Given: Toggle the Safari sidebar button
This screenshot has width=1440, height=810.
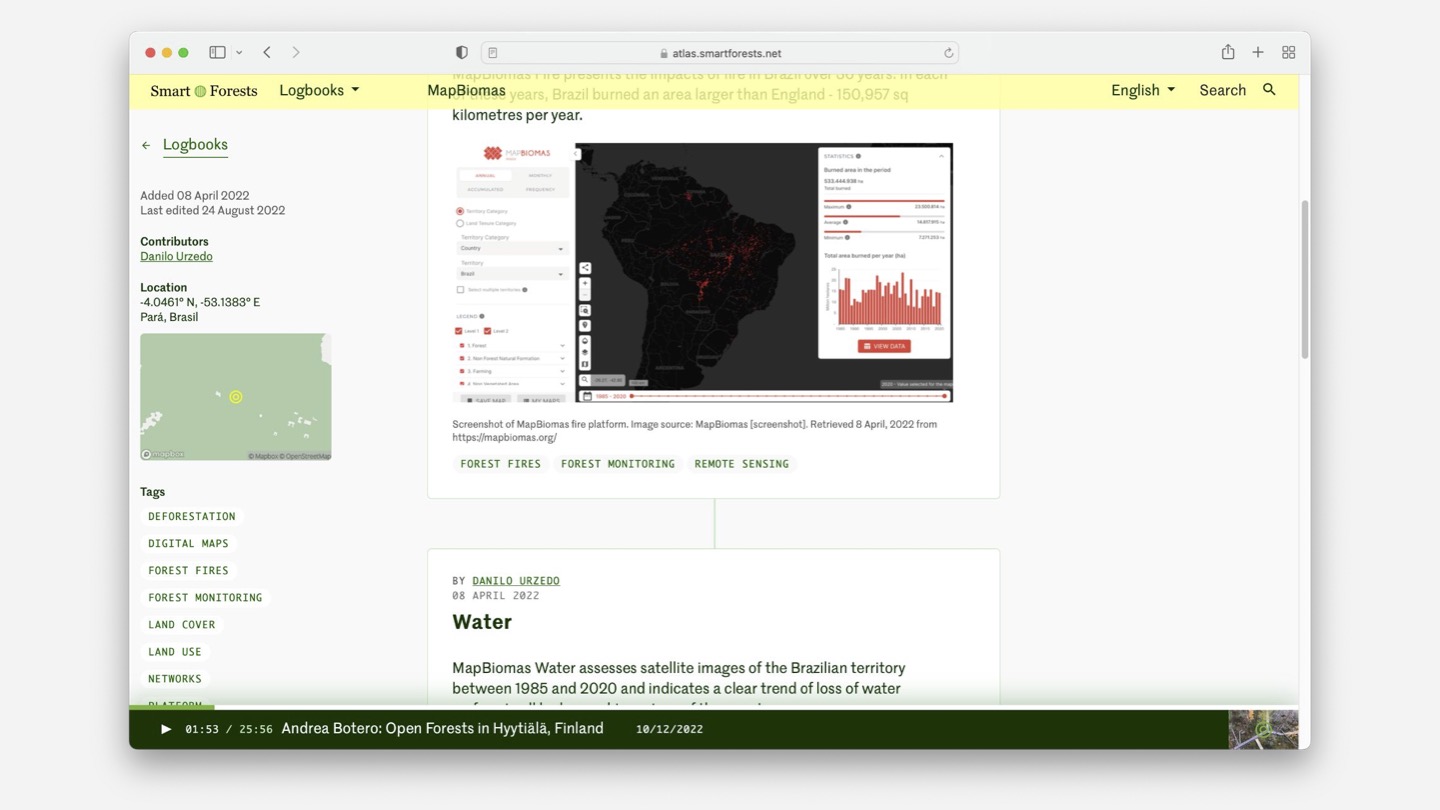Looking at the screenshot, I should pos(217,52).
